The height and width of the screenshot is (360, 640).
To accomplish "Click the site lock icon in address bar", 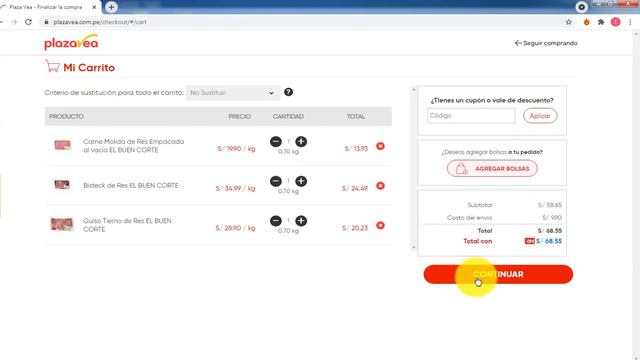I will tap(46, 22).
